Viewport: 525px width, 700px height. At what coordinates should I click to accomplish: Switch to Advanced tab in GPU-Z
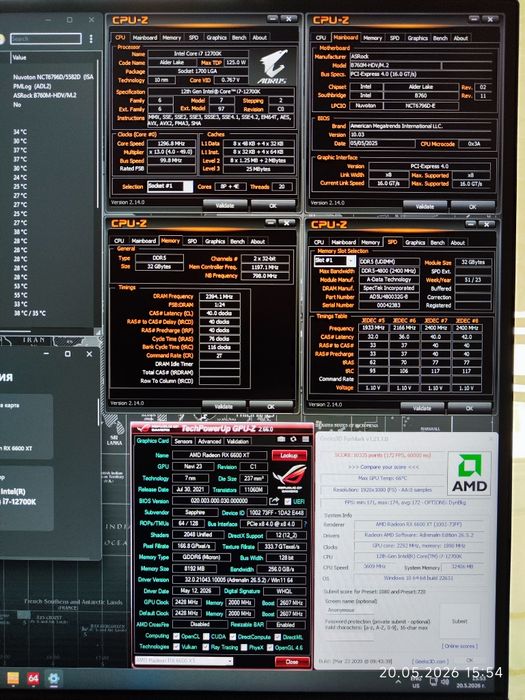point(209,441)
